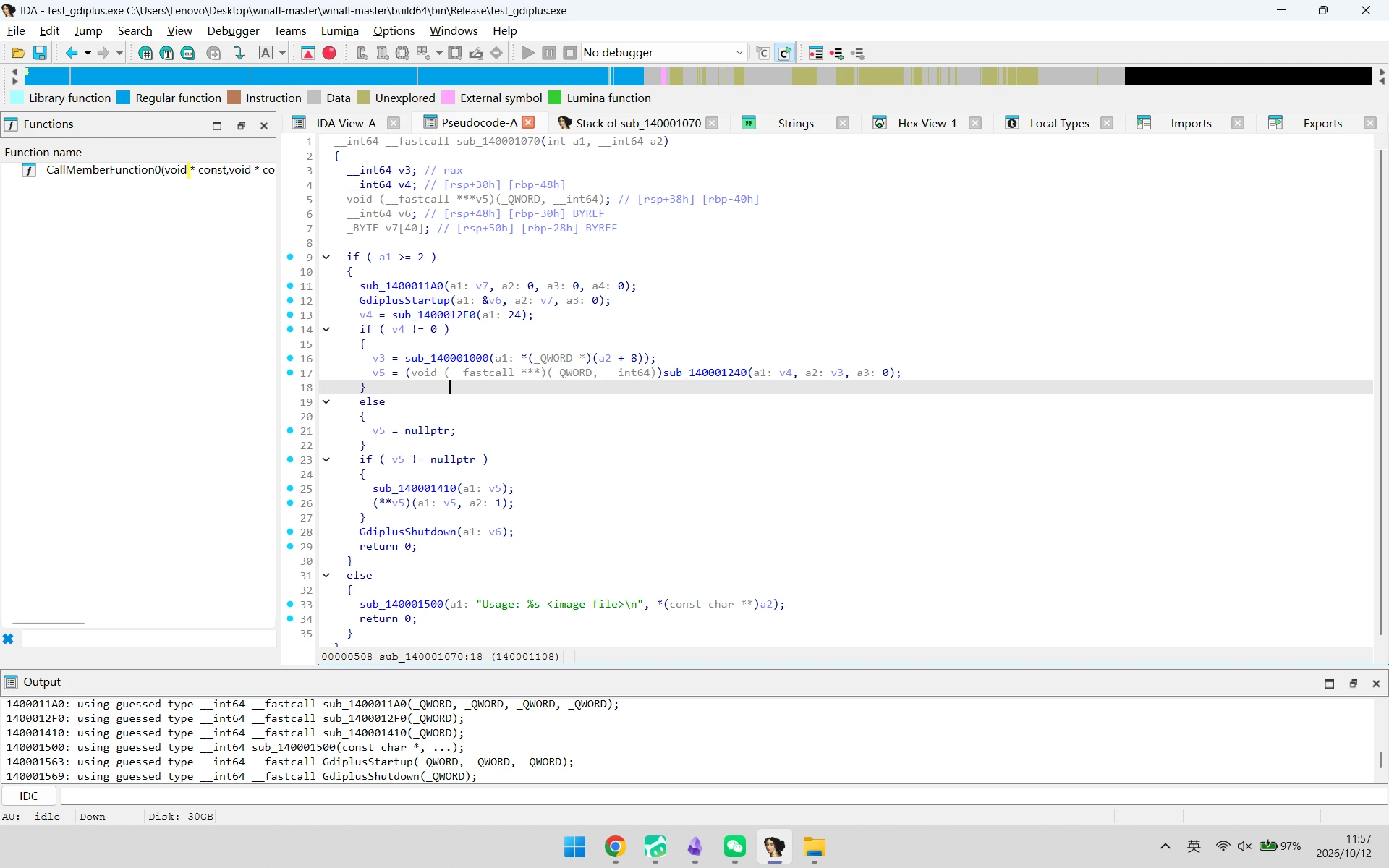Toggle breakpoint dot on line 21
Viewport: 1389px width, 868px height.
(290, 430)
